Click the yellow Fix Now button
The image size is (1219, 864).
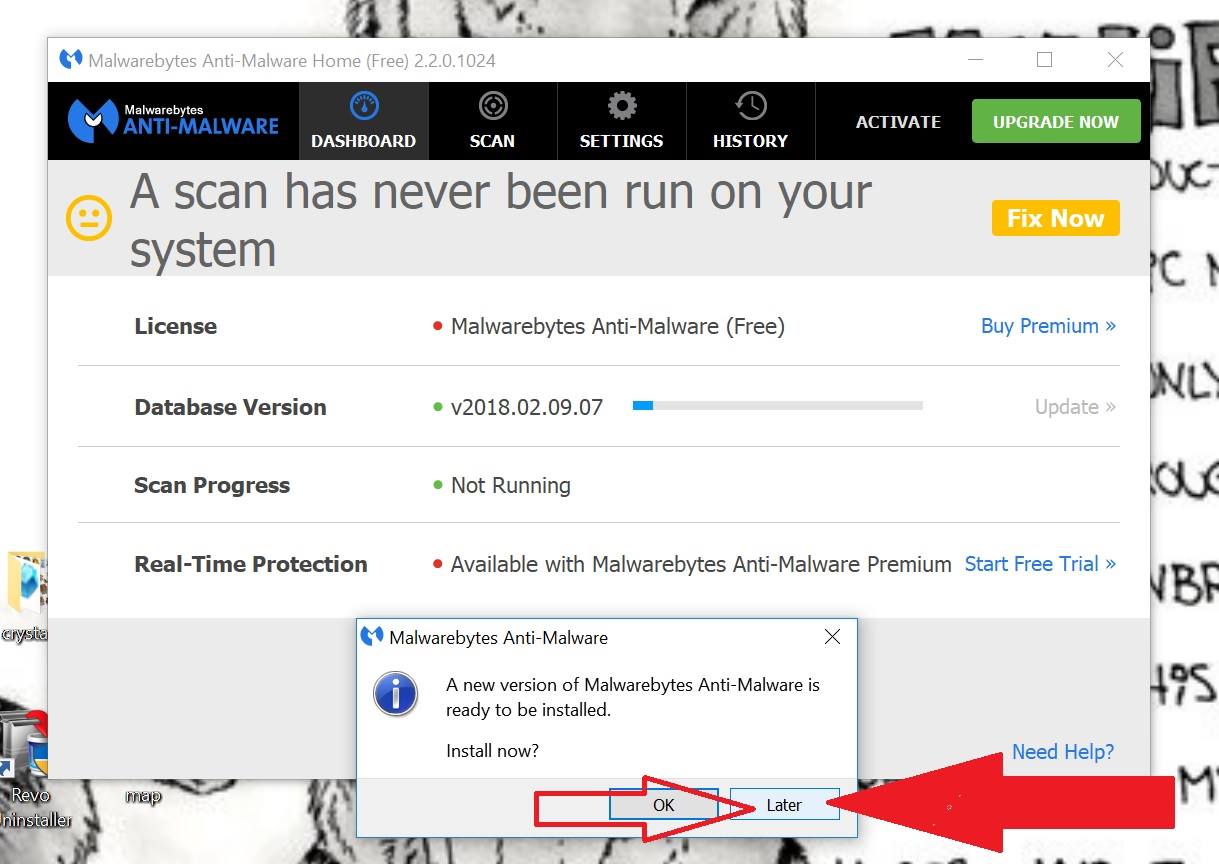(1055, 218)
